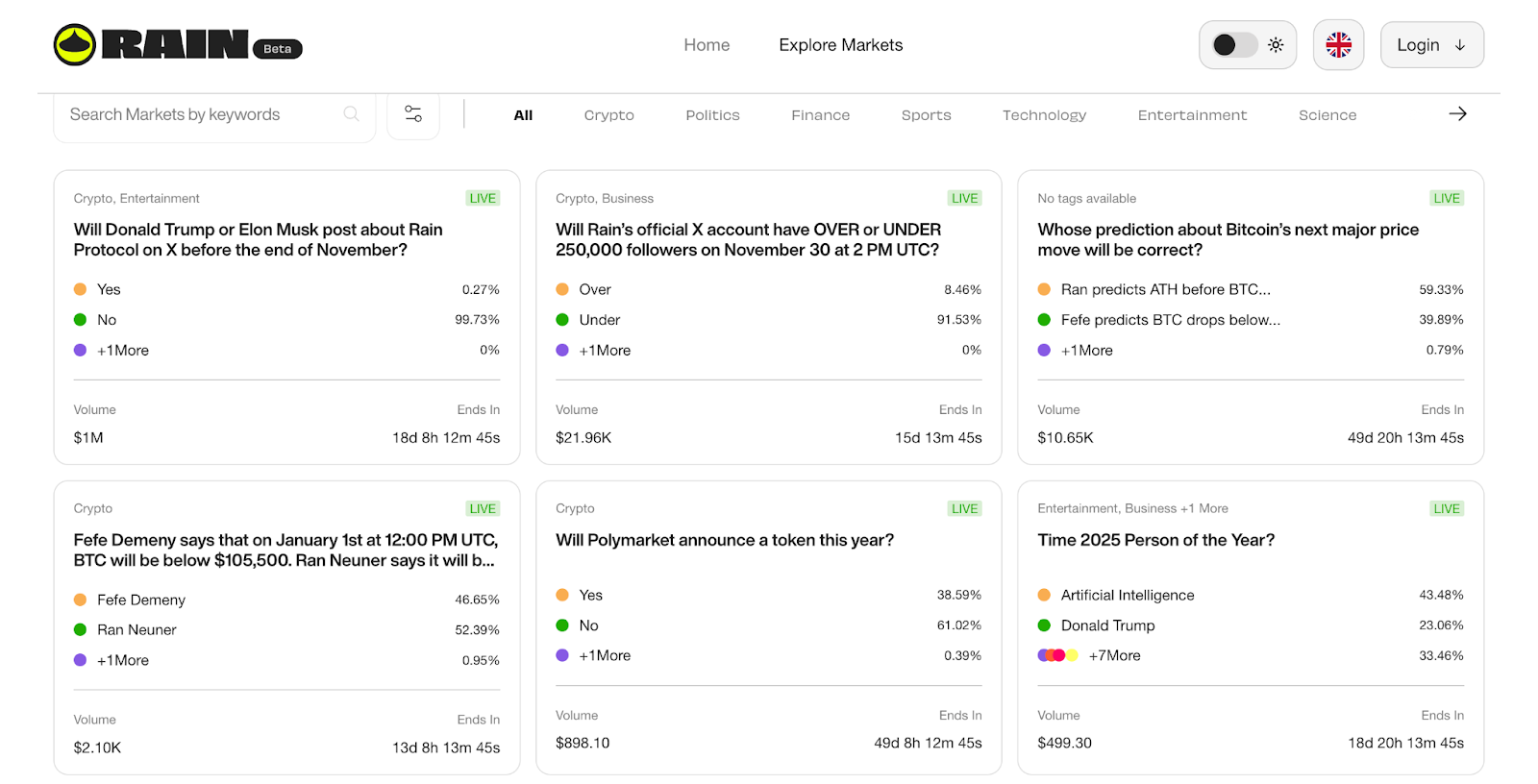Focus the Search Markets by keywords field

[x=202, y=114]
